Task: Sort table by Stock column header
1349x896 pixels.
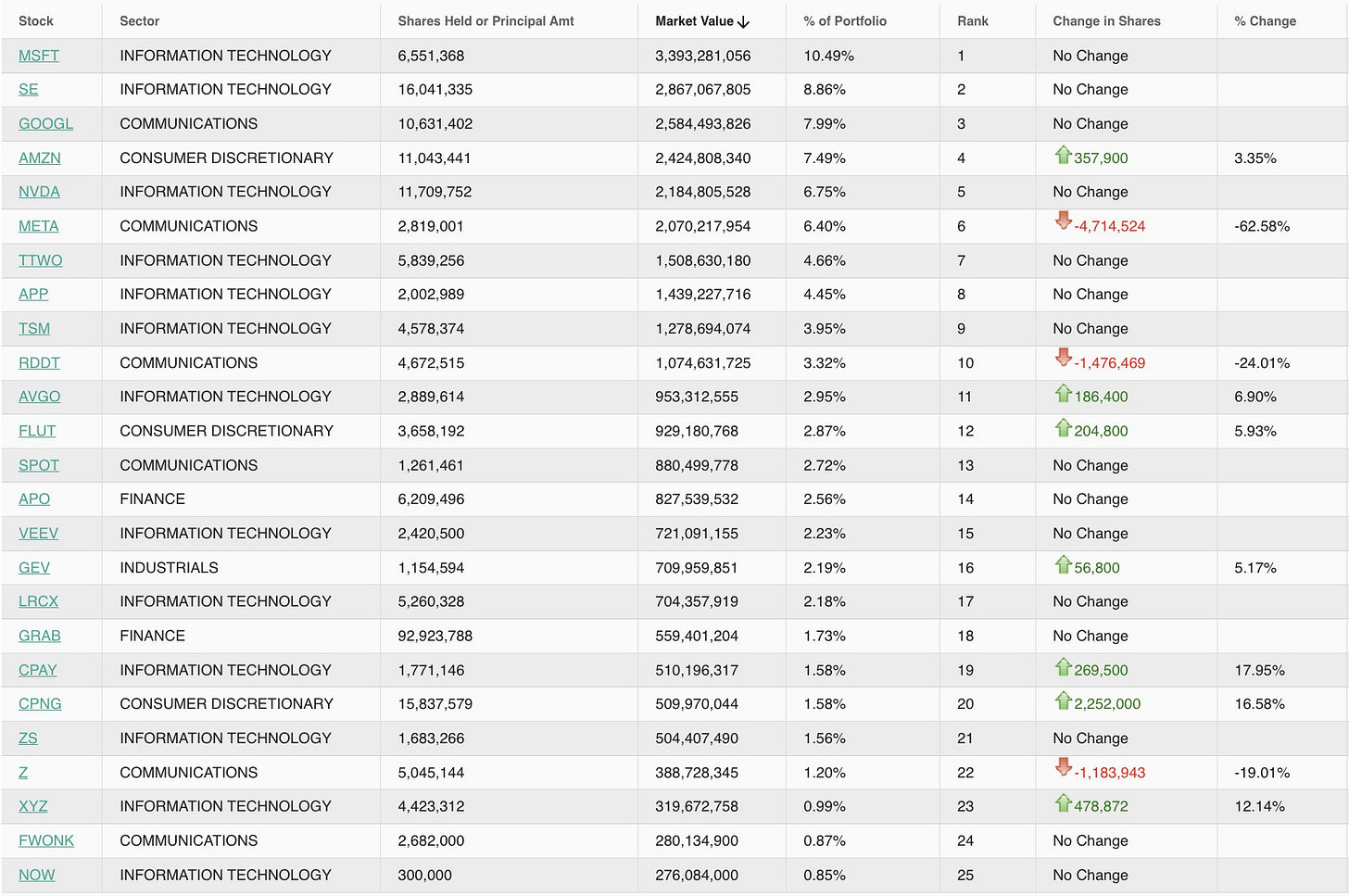Action: click(36, 21)
